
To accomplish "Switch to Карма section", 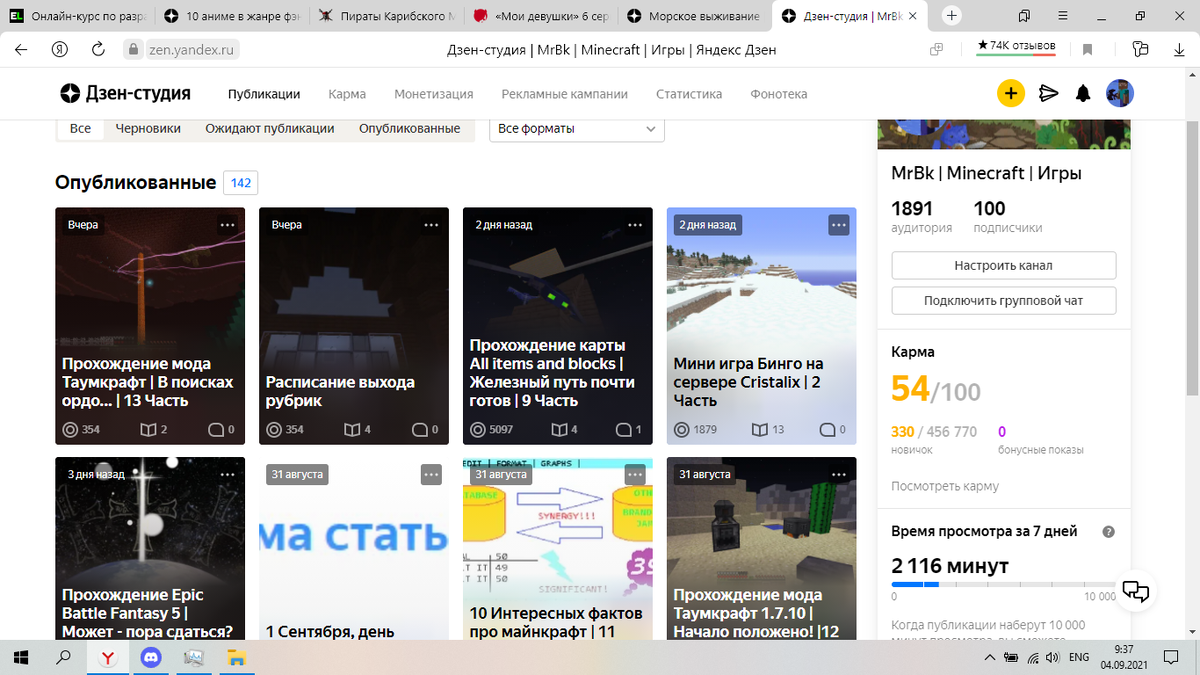I will click(x=347, y=94).
